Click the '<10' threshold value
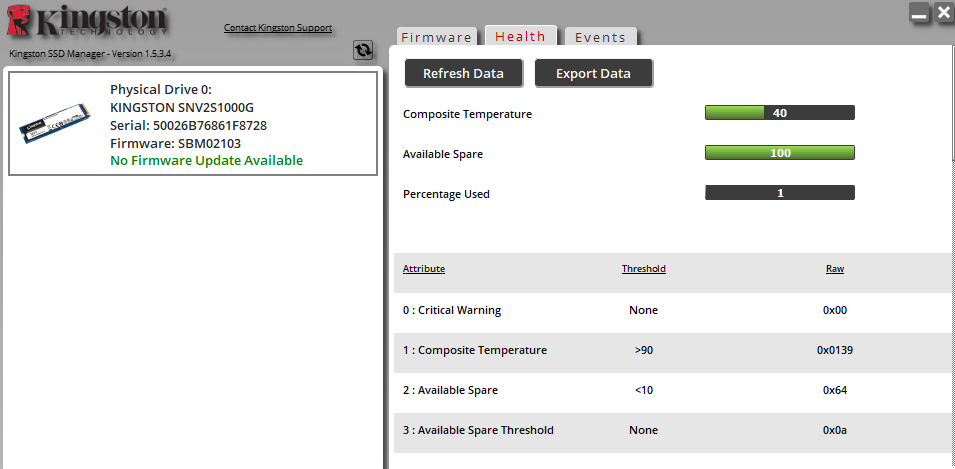Image resolution: width=955 pixels, height=469 pixels. pos(644,390)
